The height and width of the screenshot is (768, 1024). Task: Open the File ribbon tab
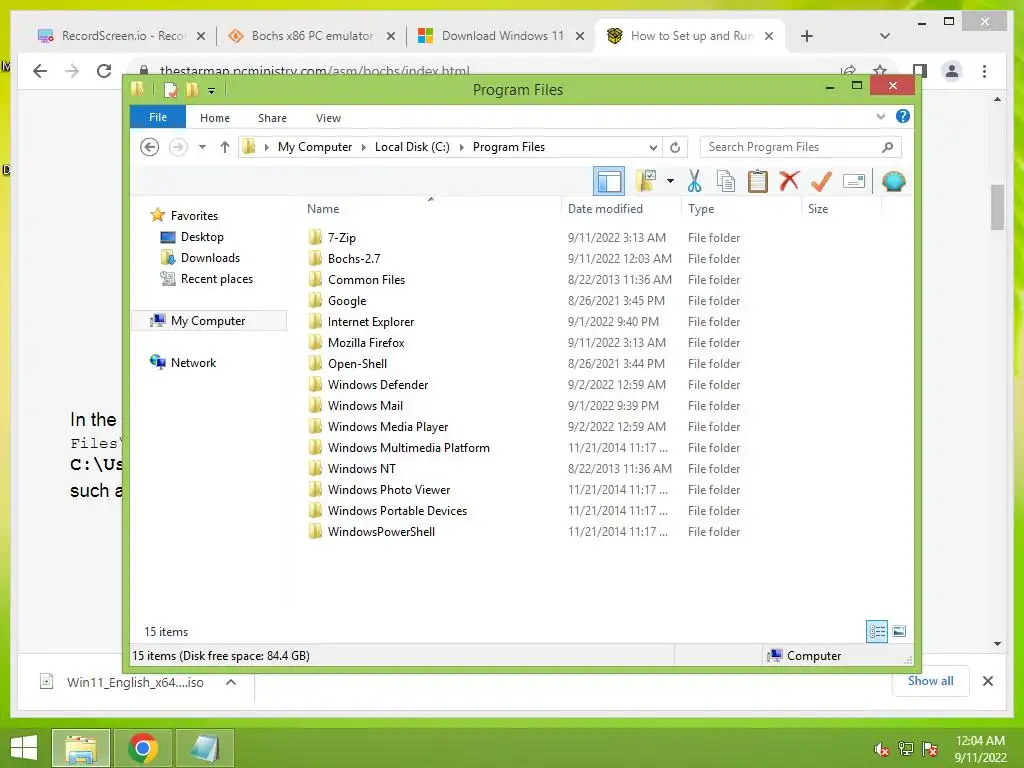(157, 117)
